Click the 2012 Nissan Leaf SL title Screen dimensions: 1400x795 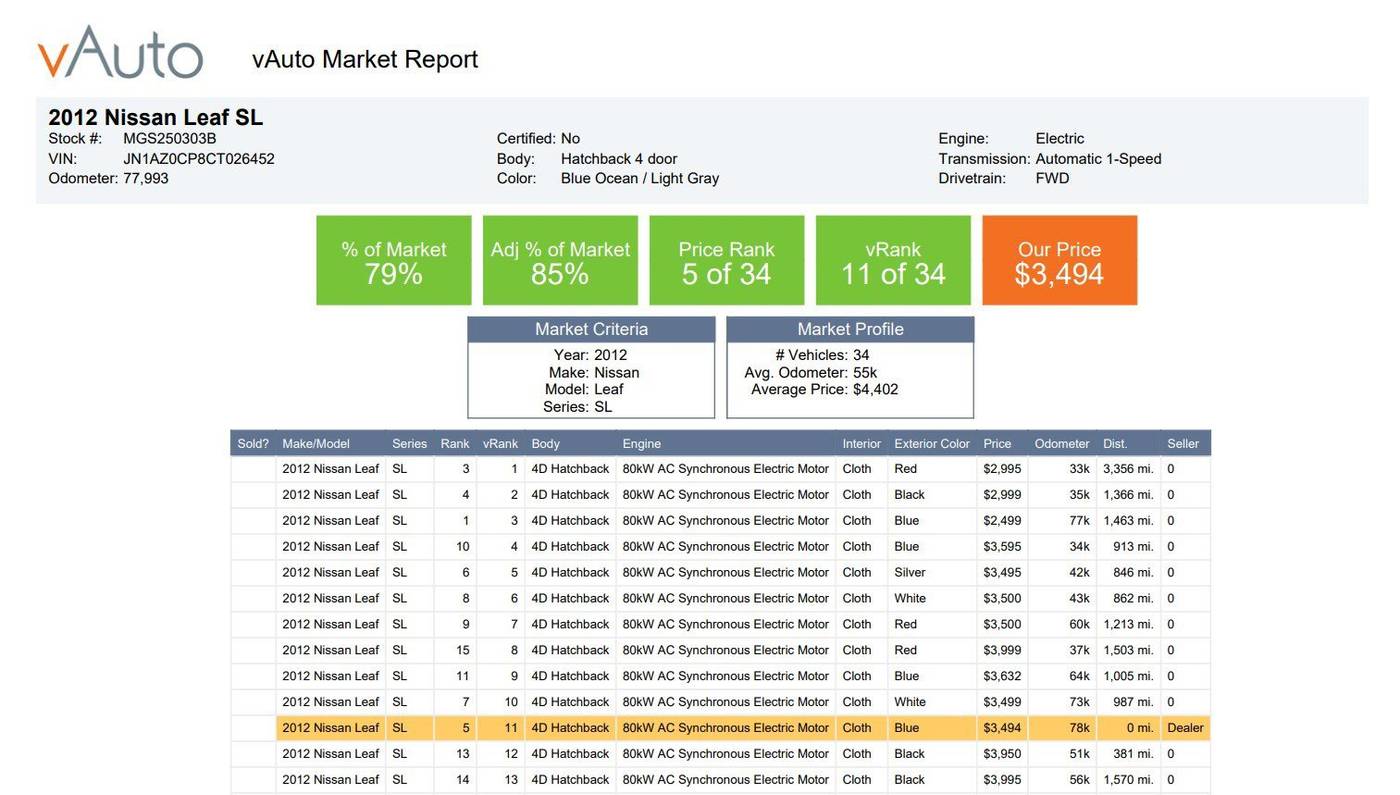point(156,117)
